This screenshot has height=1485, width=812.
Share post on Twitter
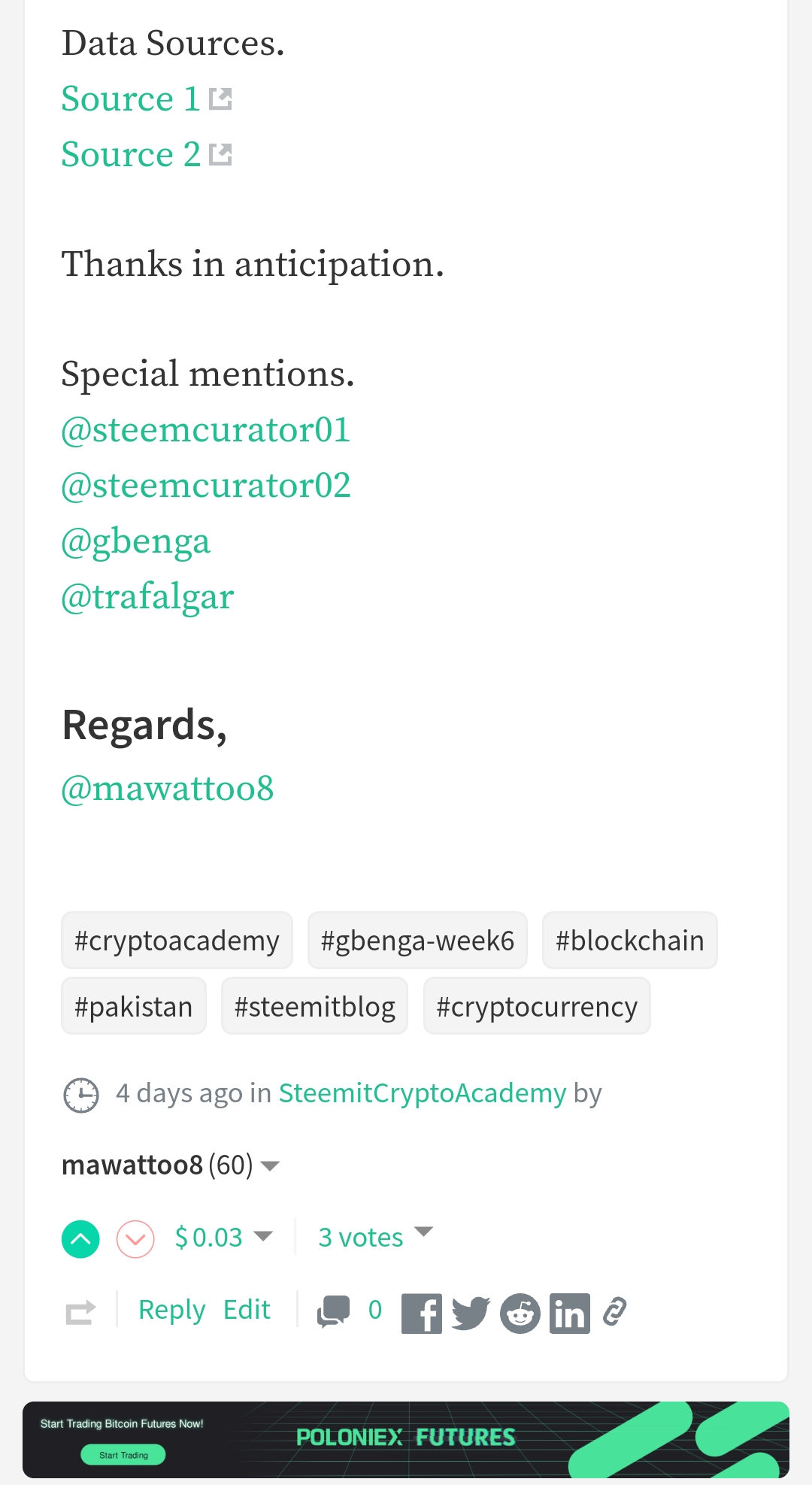(471, 1314)
